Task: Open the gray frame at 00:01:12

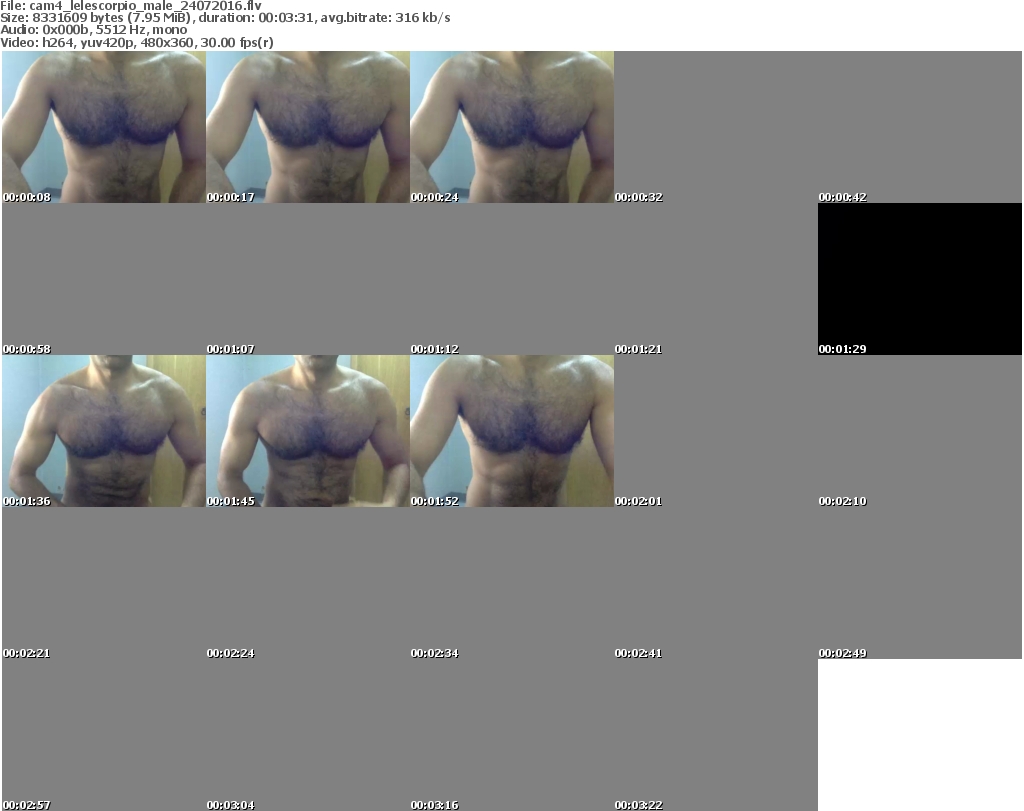Action: tap(512, 279)
